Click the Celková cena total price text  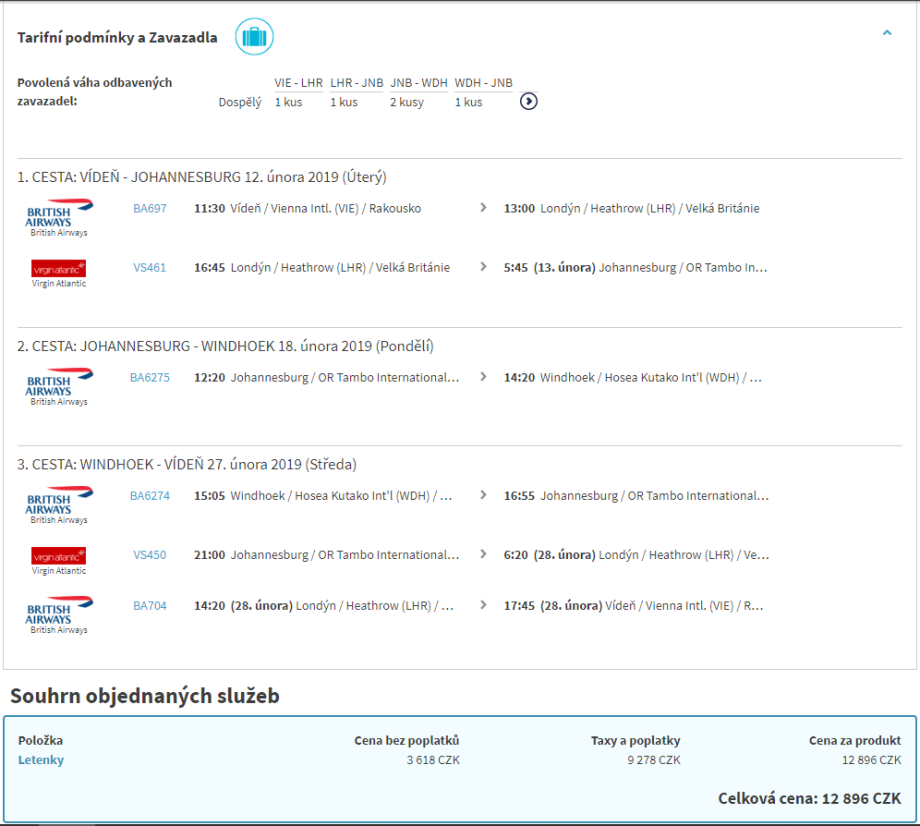point(809,798)
